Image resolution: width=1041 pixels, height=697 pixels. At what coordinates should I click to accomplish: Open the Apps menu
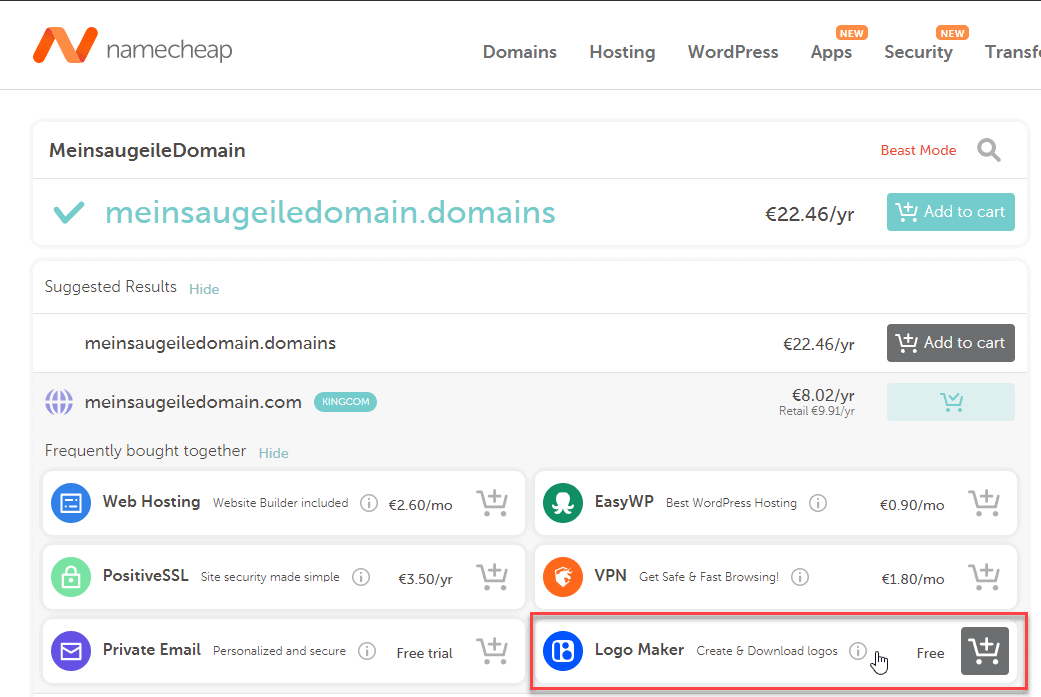click(x=831, y=52)
